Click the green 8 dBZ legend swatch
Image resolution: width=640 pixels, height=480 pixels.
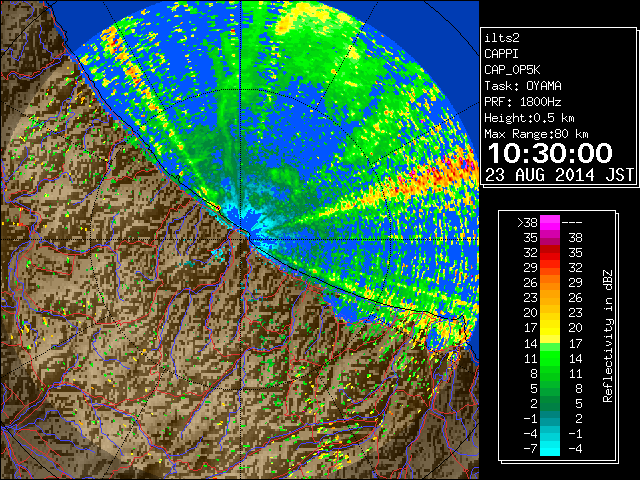pos(550,373)
